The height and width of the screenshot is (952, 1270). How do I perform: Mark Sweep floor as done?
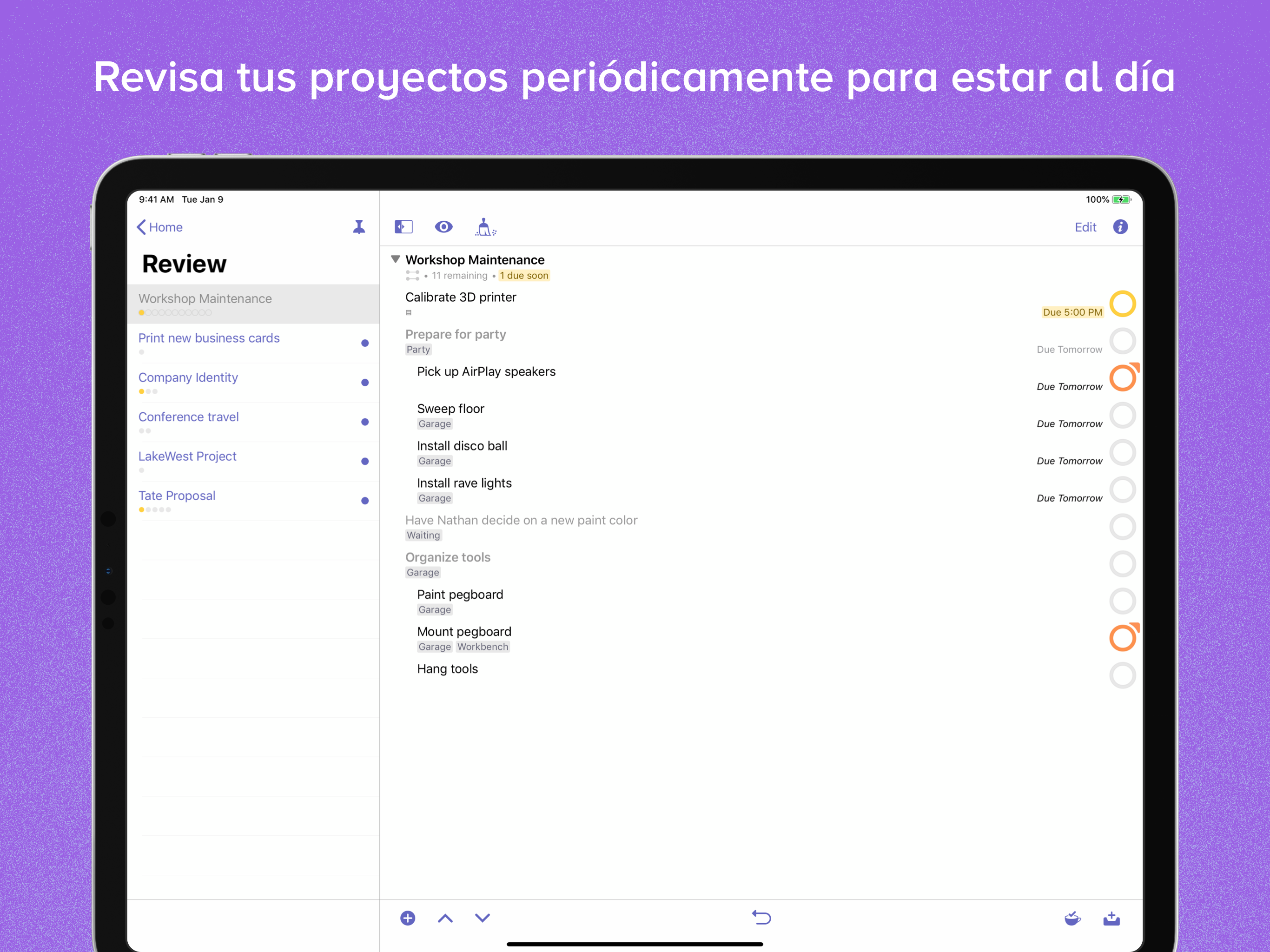click(1123, 415)
